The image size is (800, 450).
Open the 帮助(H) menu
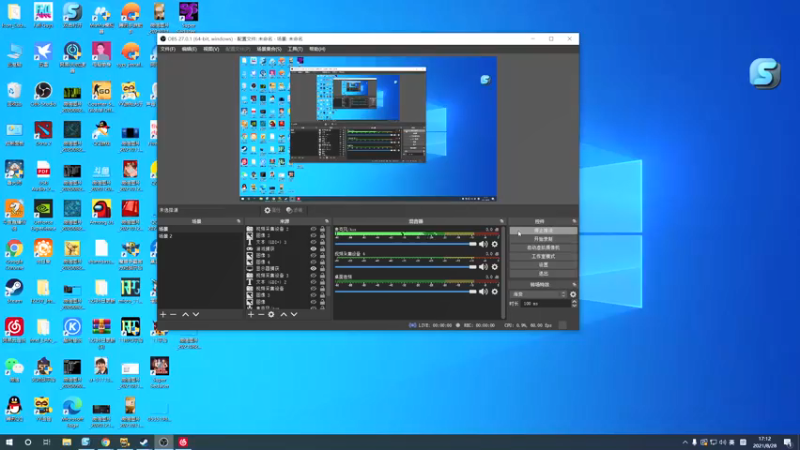(317, 49)
